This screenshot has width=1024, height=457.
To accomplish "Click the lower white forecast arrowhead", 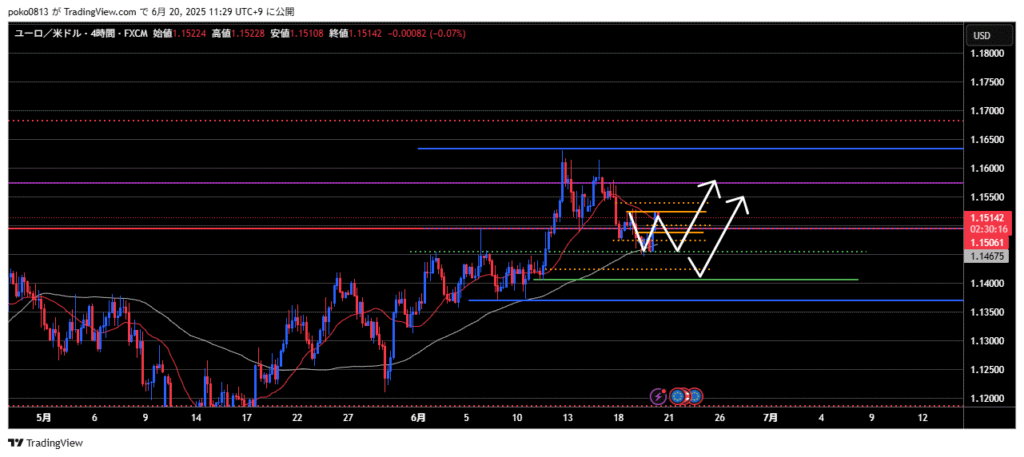I will tap(741, 200).
